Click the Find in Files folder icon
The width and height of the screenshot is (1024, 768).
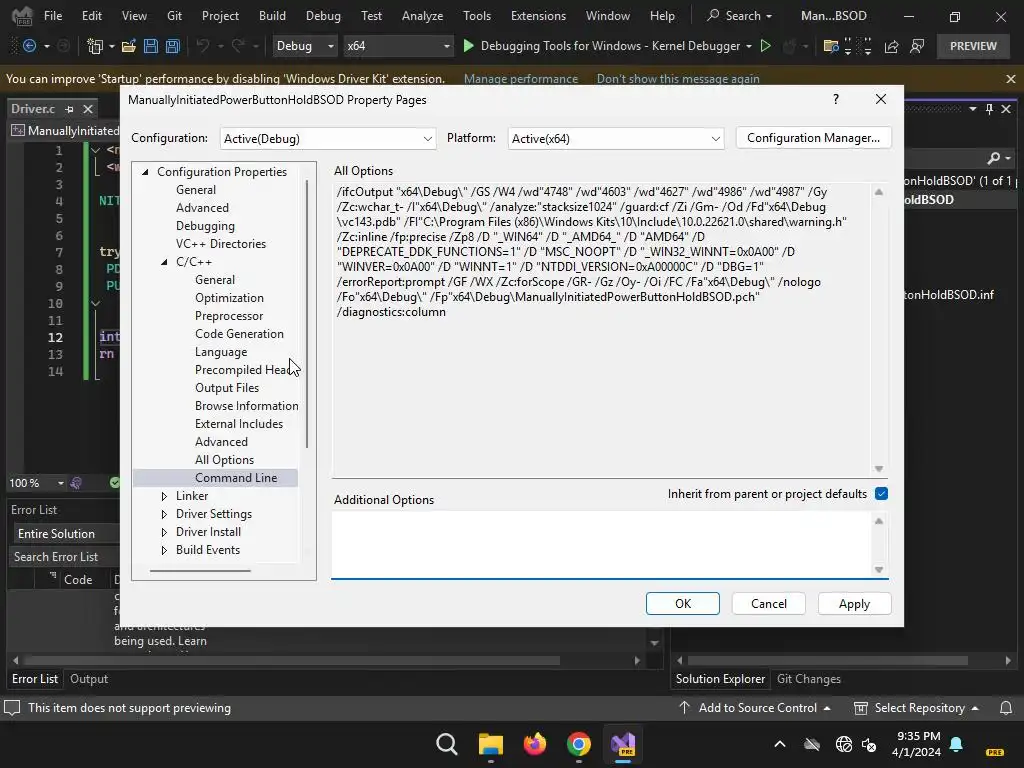click(831, 46)
